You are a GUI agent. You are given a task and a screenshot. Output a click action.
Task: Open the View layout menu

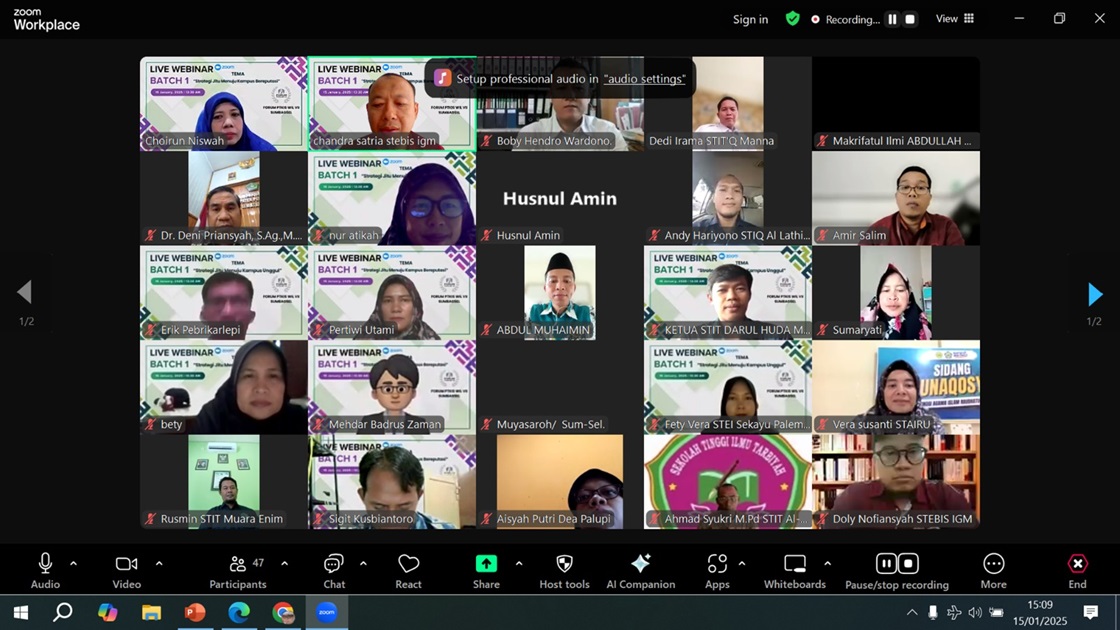point(954,19)
